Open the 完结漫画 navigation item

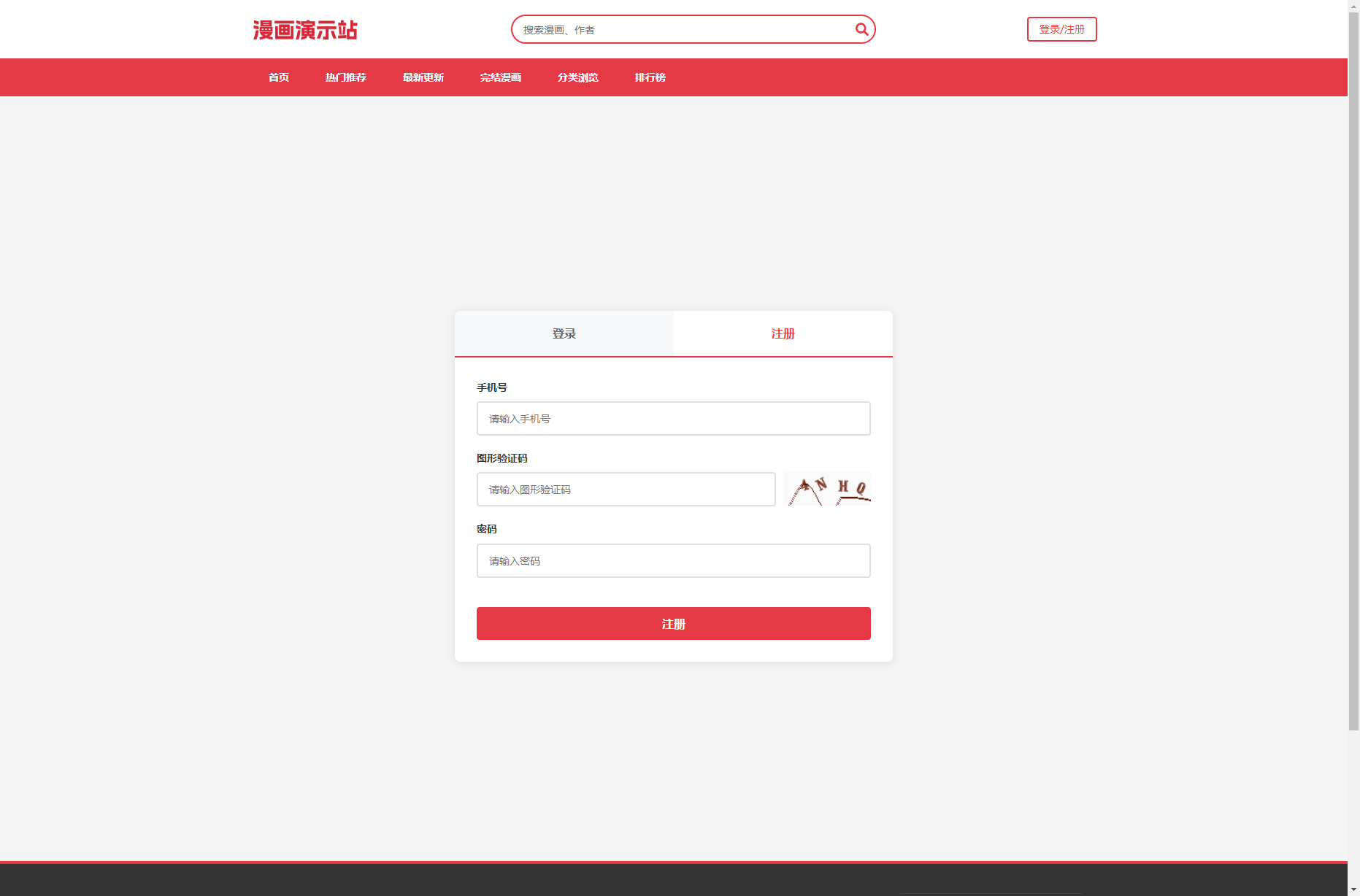click(x=500, y=77)
